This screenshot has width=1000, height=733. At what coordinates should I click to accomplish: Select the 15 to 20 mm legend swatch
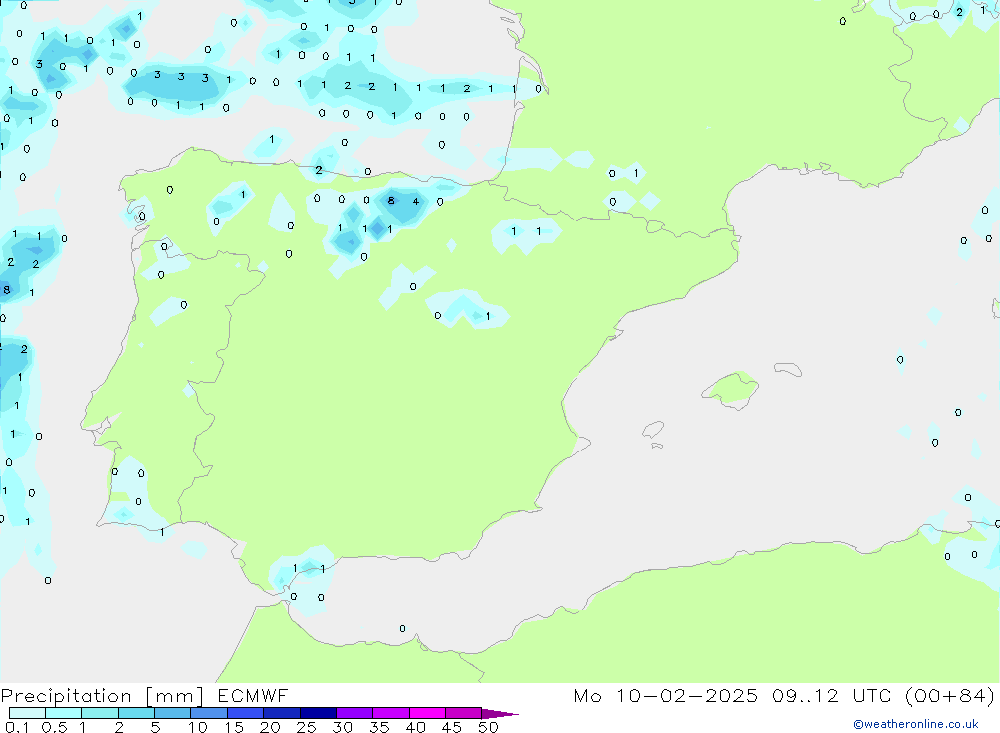pos(245,713)
